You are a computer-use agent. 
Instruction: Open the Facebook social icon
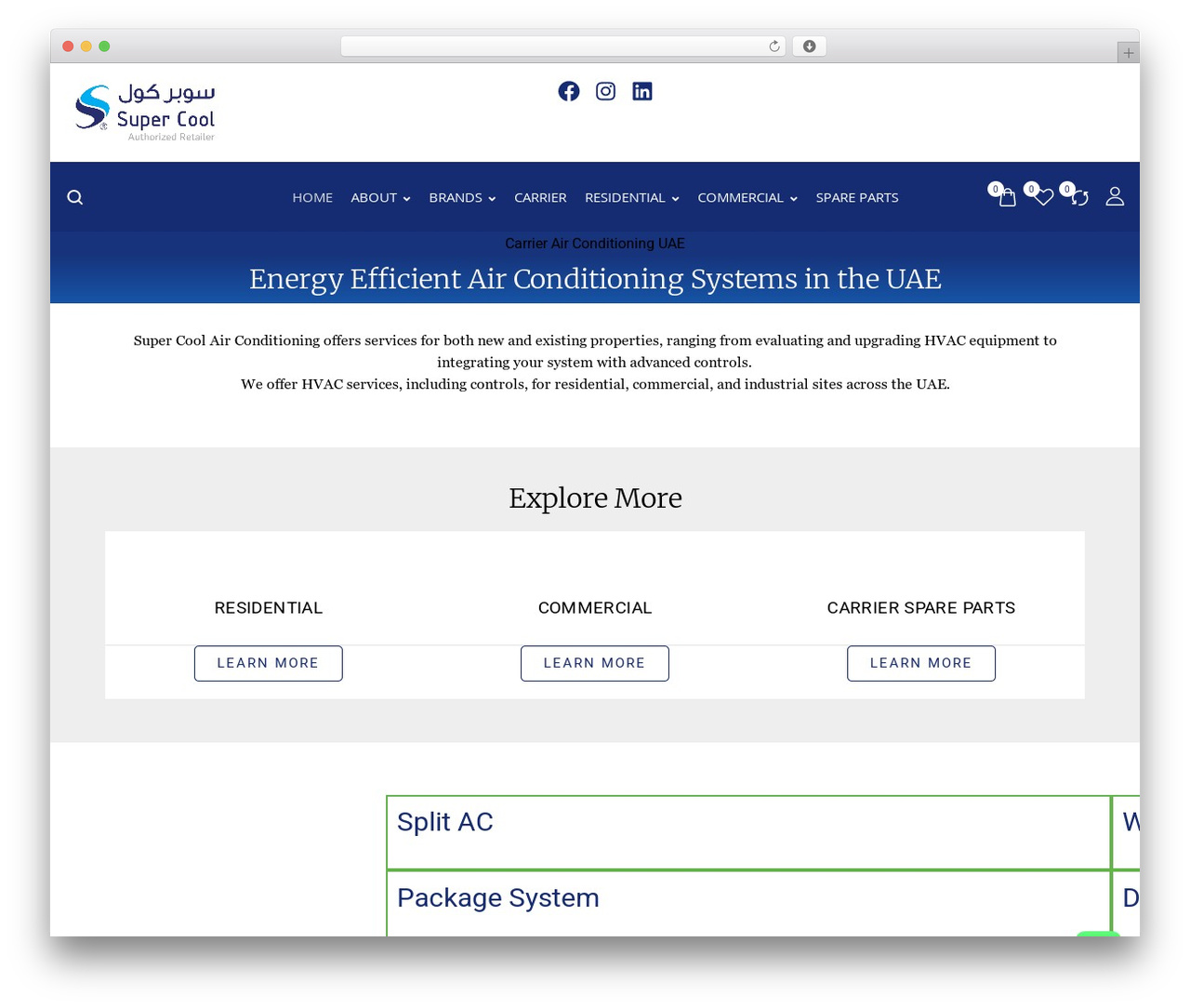pos(569,91)
